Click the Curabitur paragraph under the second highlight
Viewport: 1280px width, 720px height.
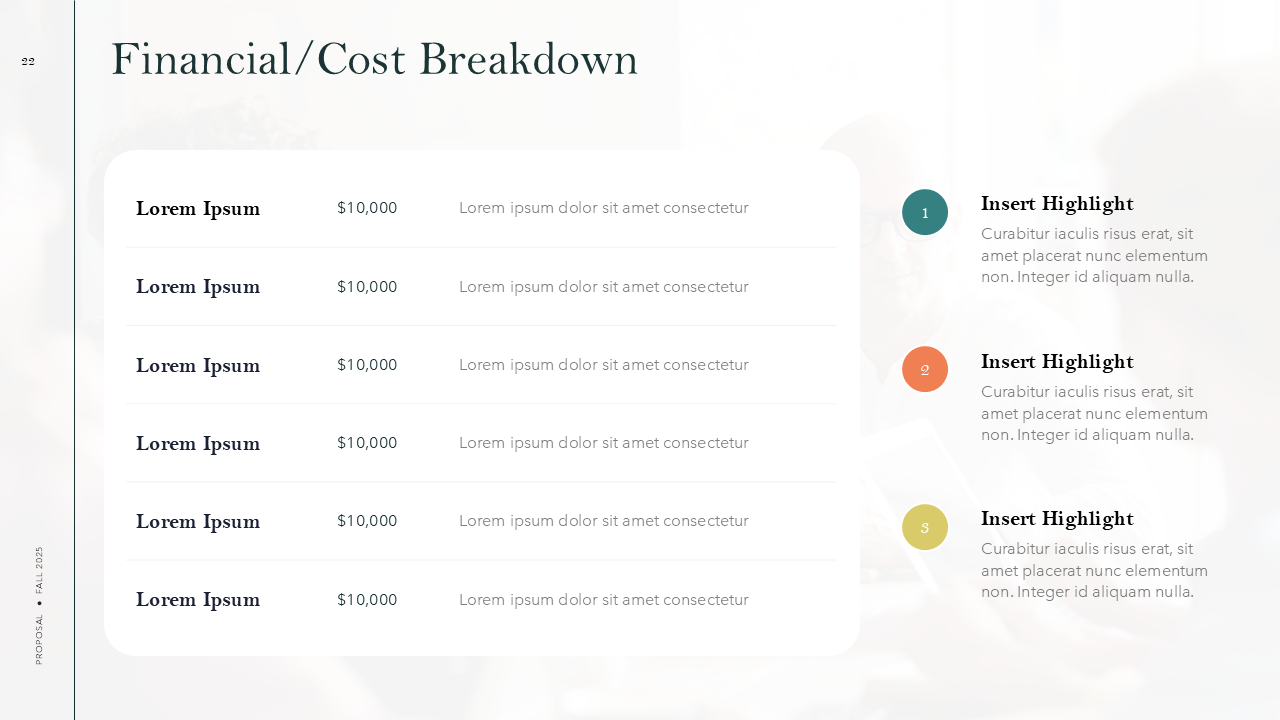point(1094,414)
